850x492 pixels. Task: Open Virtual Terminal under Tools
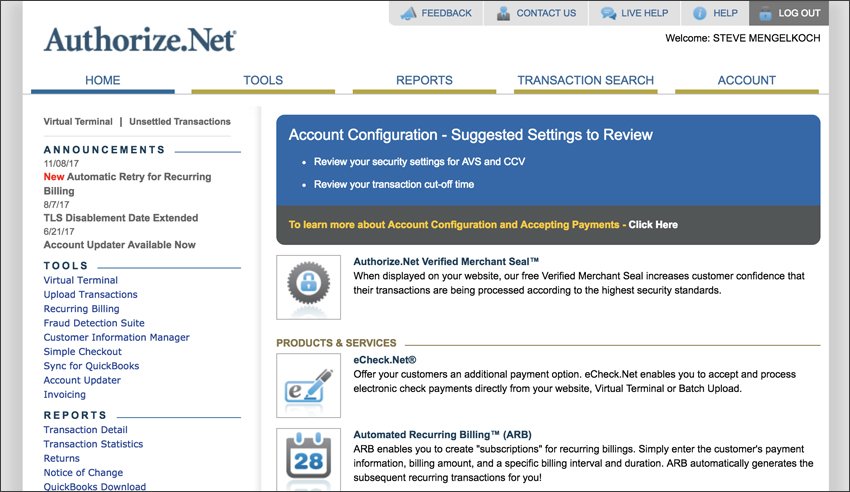point(80,280)
